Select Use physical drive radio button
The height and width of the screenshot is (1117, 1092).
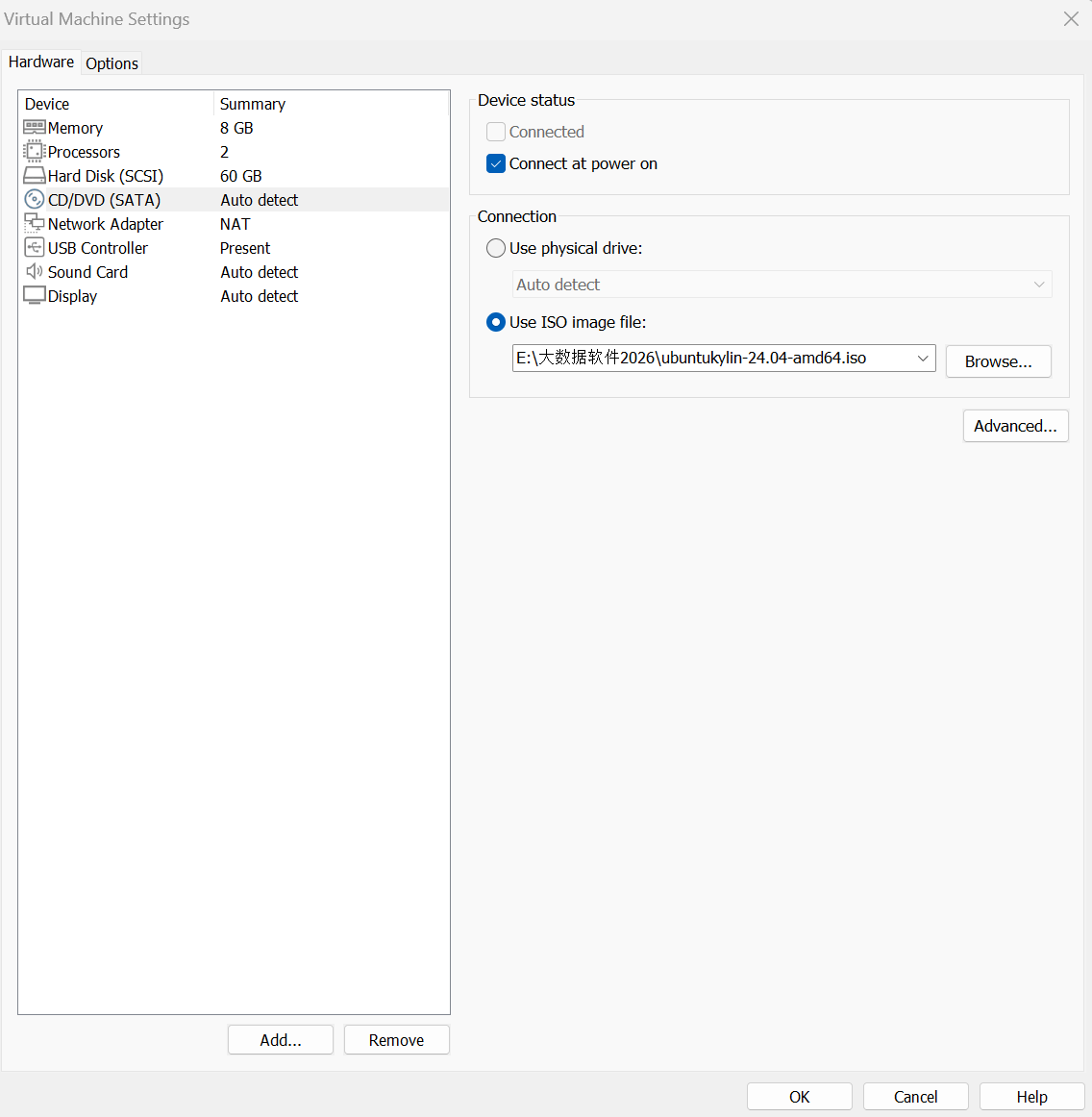[496, 248]
